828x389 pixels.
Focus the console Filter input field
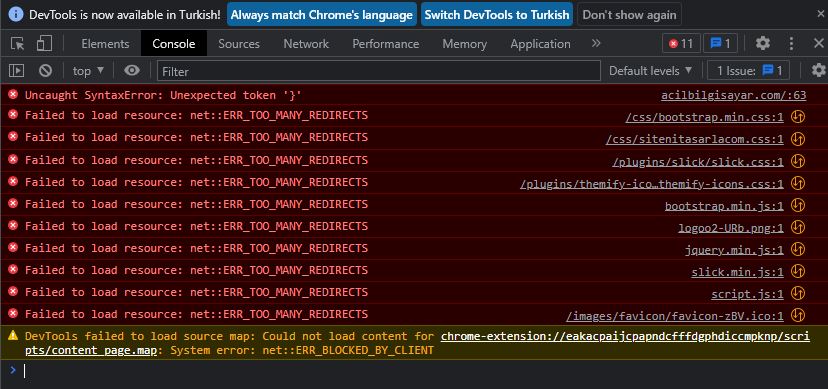pyautogui.click(x=379, y=71)
